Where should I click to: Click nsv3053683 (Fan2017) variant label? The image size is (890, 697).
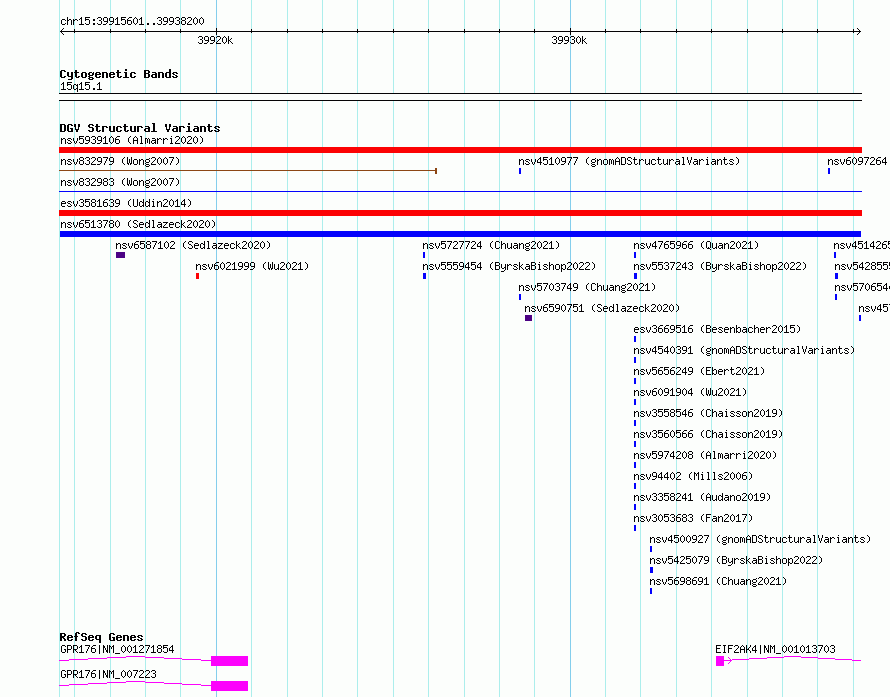694,518
